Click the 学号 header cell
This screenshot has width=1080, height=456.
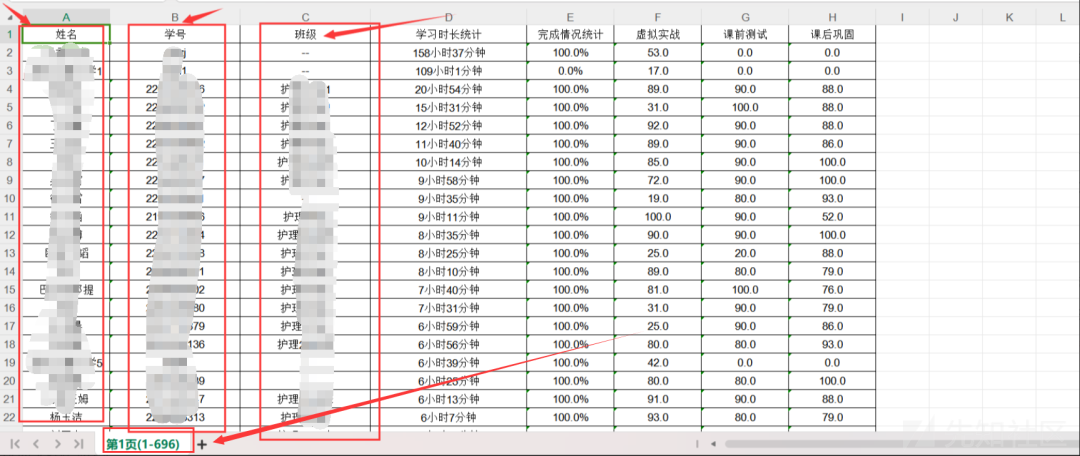point(175,34)
